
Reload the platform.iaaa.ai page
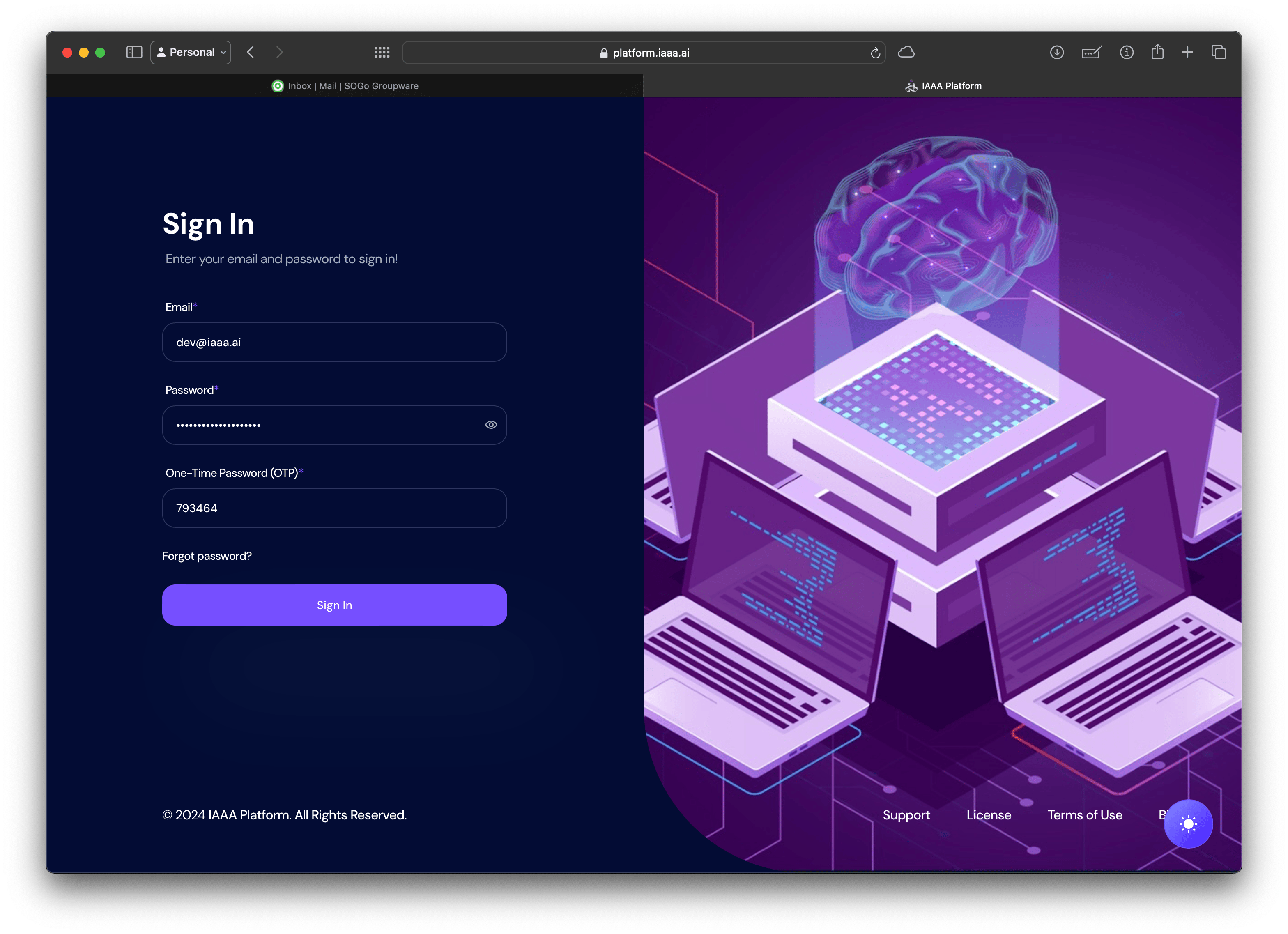(875, 53)
